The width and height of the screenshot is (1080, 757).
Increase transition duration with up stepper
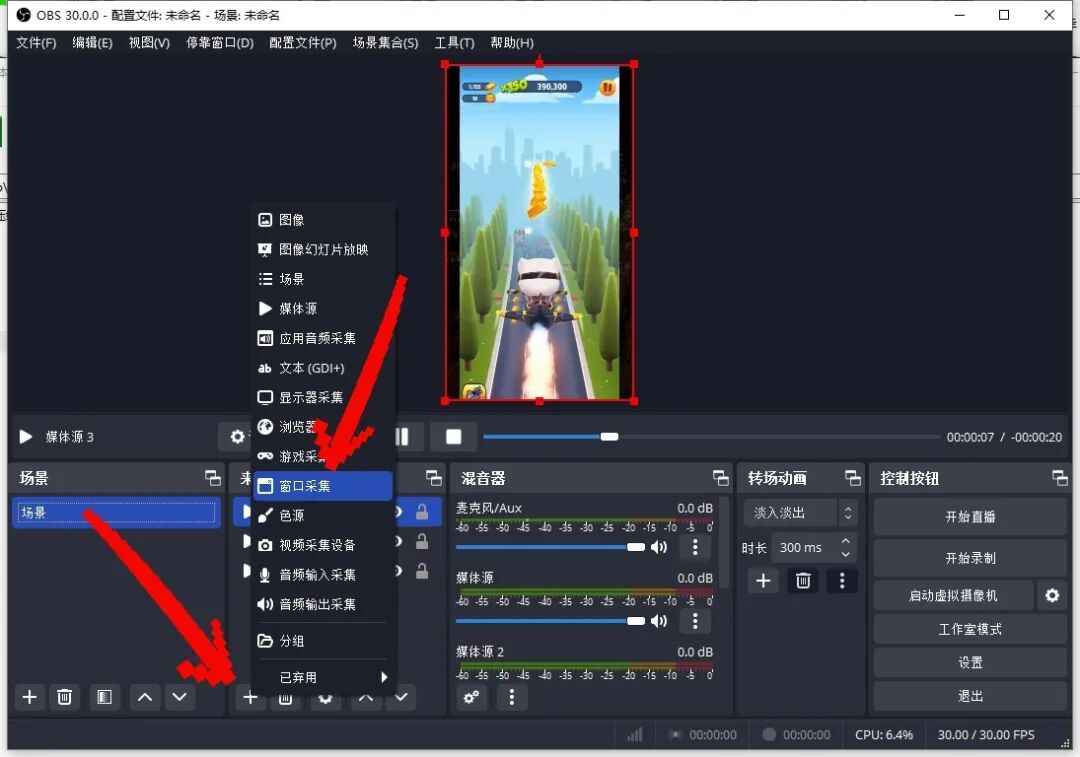point(846,541)
